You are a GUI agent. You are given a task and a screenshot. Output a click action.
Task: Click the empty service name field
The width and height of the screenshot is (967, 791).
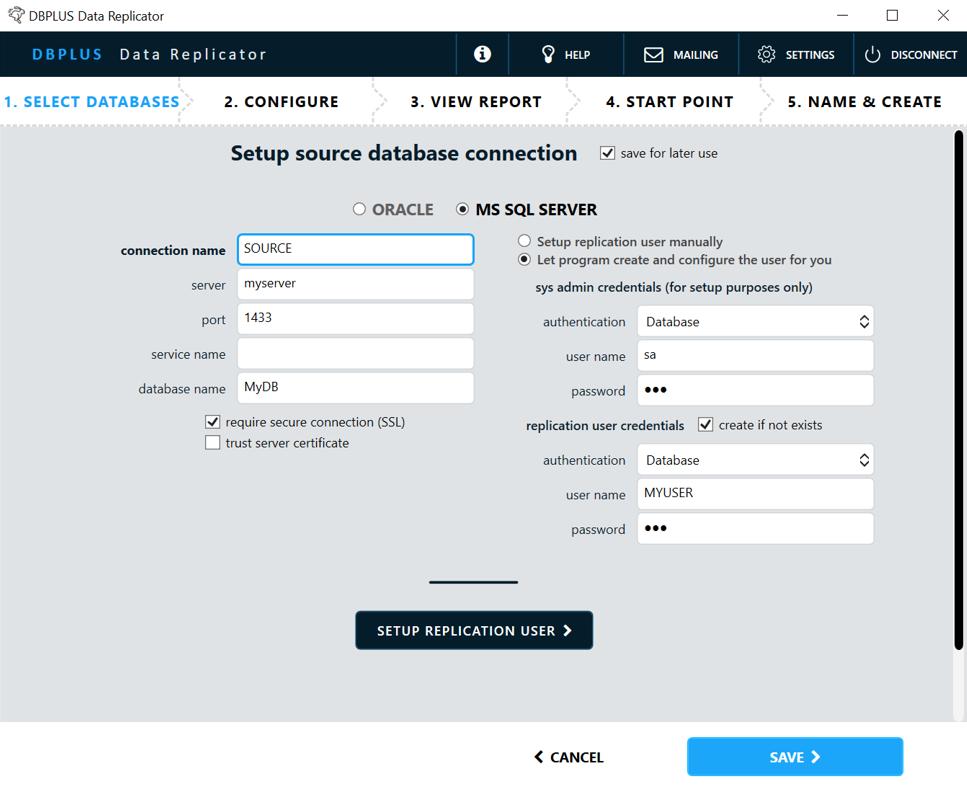(x=355, y=353)
